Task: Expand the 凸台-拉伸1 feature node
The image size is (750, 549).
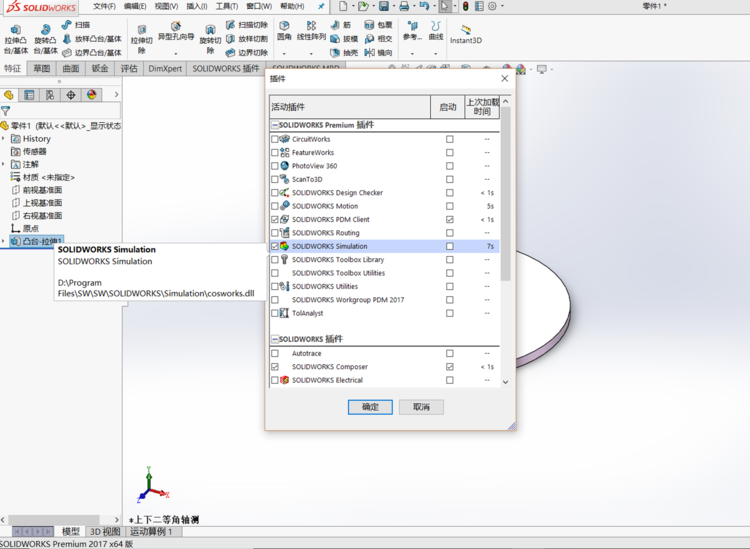Action: (4, 242)
